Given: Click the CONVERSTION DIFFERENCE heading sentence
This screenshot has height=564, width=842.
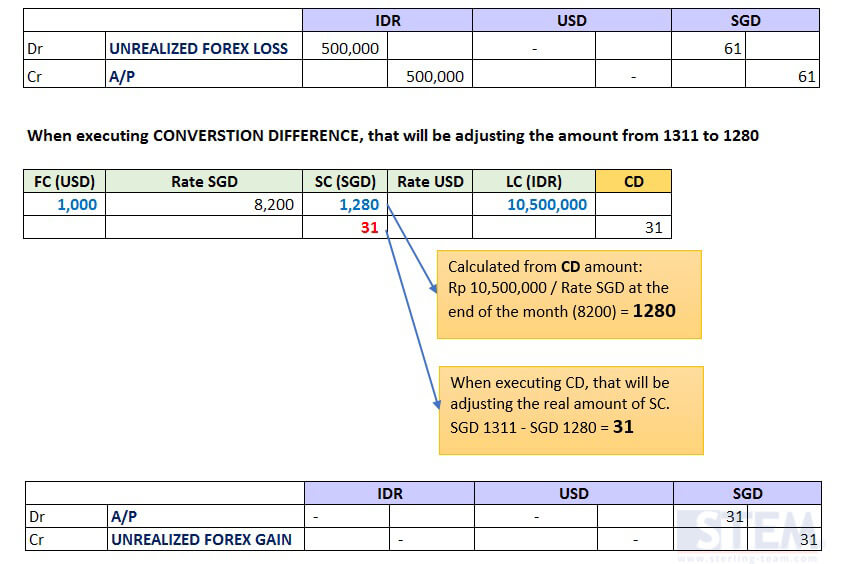Looking at the screenshot, I should point(393,135).
